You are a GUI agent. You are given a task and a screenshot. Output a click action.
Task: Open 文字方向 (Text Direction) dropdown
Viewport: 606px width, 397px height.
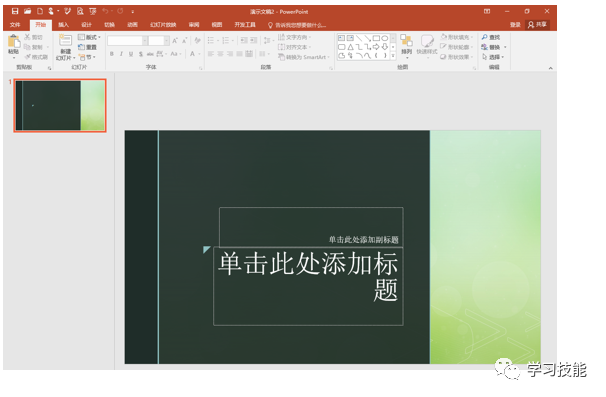coord(294,37)
